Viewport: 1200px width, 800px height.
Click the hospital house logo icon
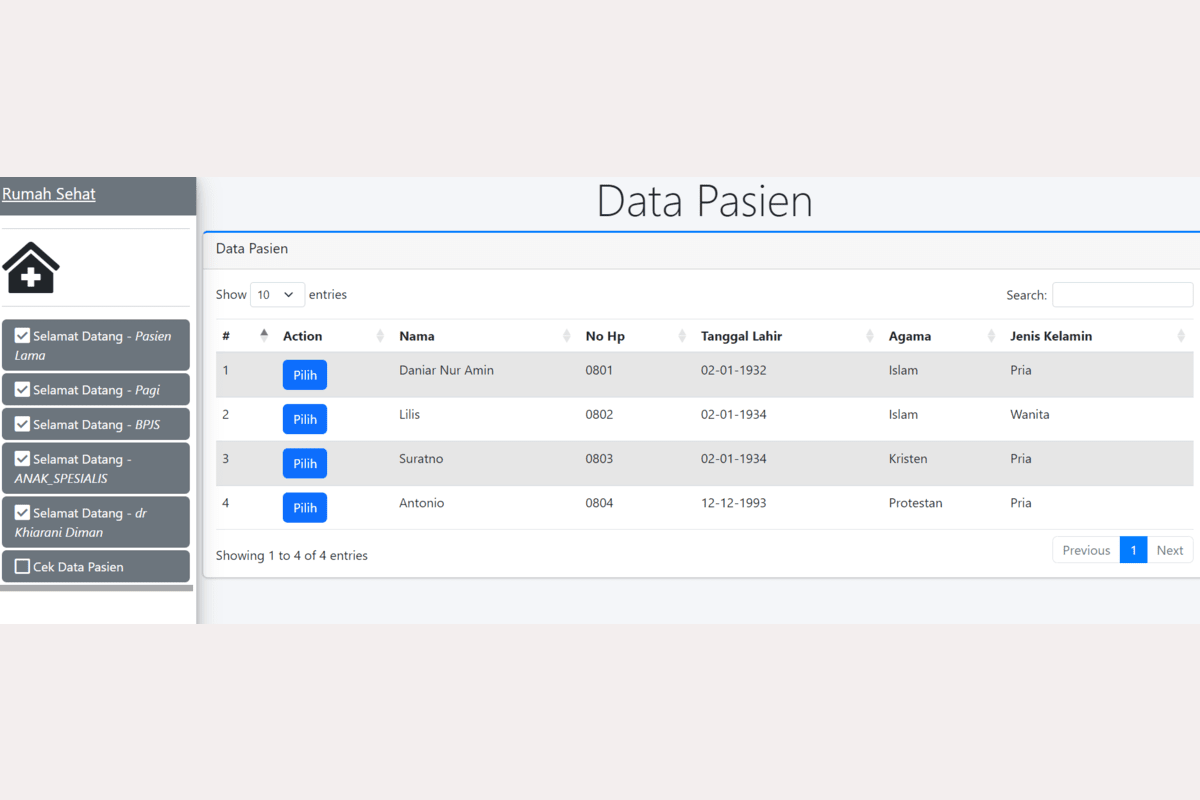pos(31,268)
